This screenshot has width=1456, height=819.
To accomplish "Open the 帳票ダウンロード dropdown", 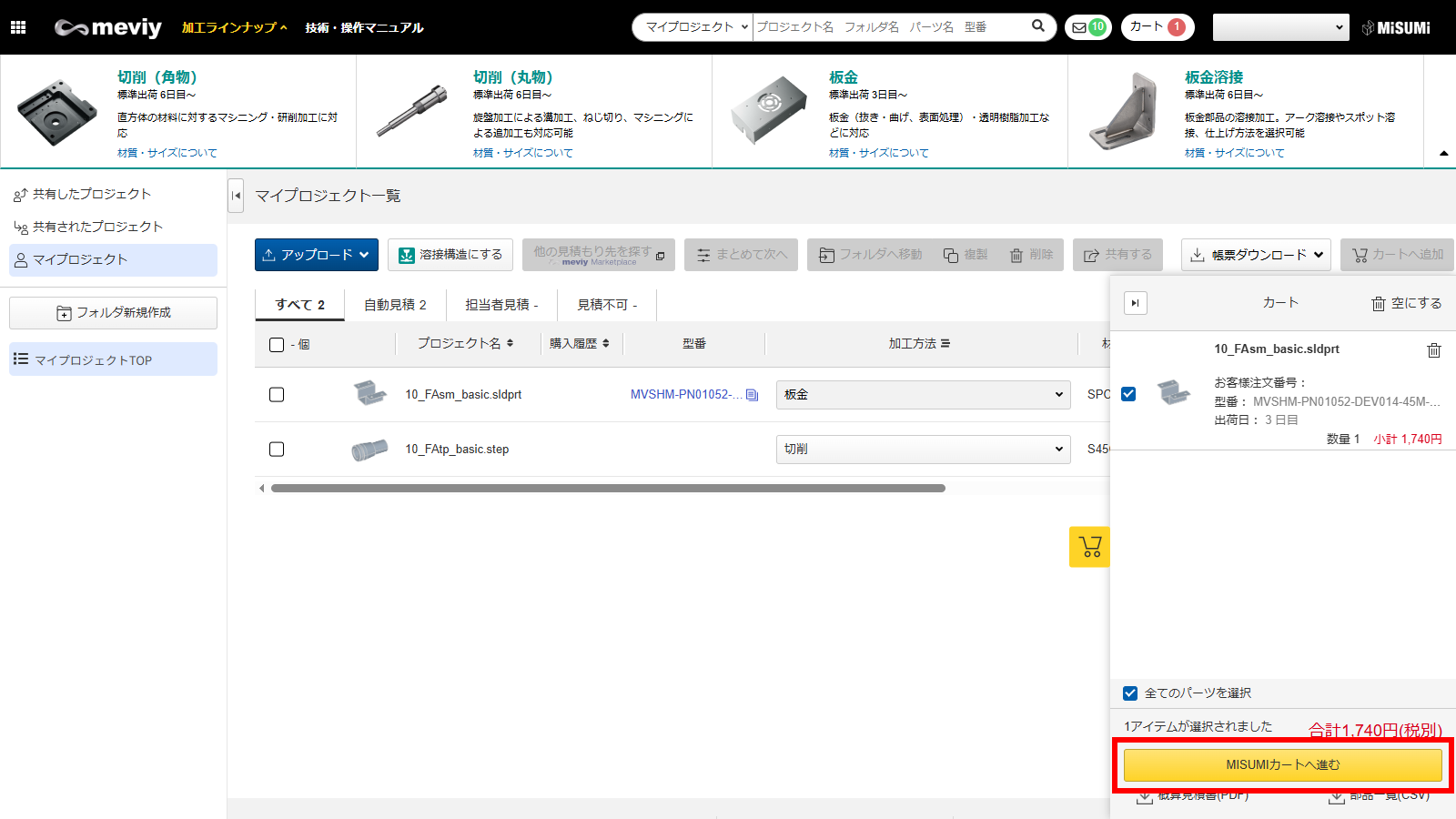I will 1257,255.
